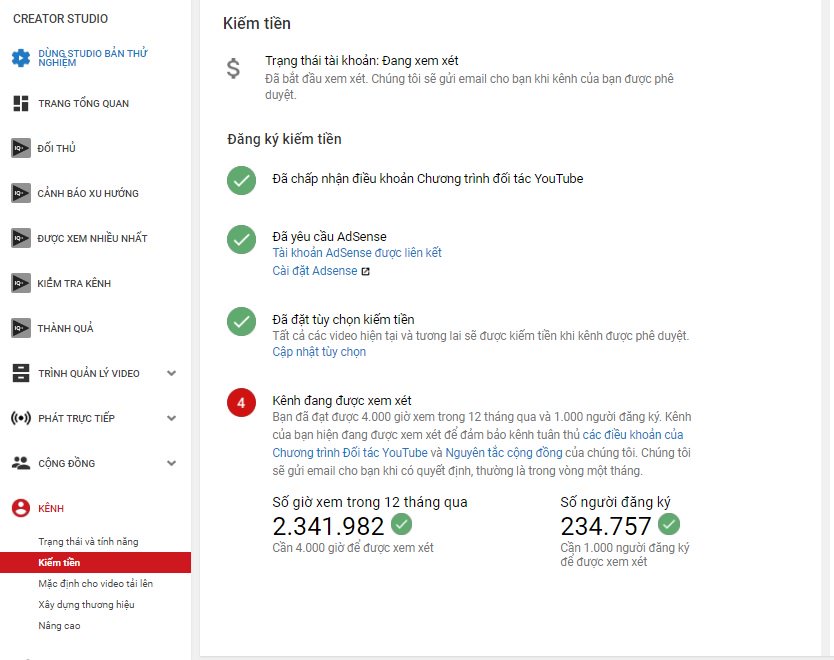Open Trạng thái và tính năng submenu
Viewport: 834px width, 660px height.
(88, 541)
